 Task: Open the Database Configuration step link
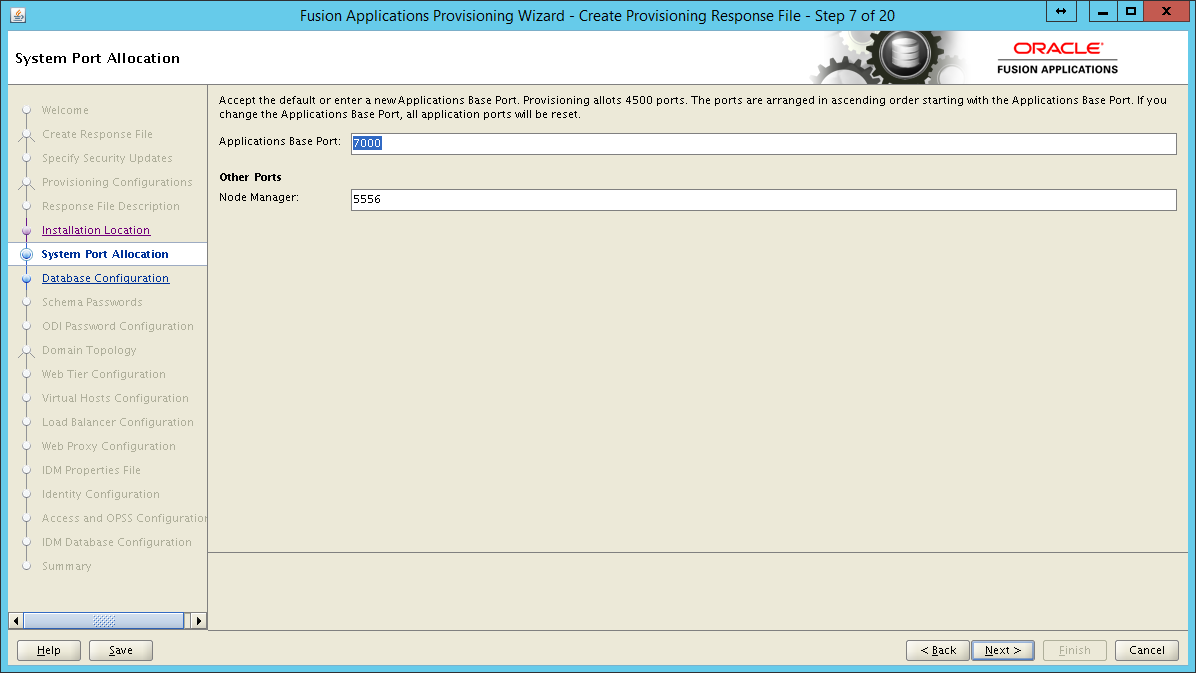pos(105,279)
